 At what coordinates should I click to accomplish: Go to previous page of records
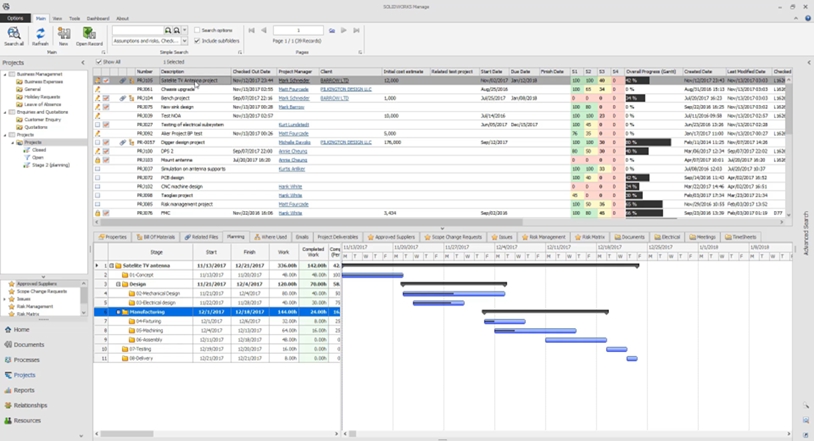click(264, 31)
